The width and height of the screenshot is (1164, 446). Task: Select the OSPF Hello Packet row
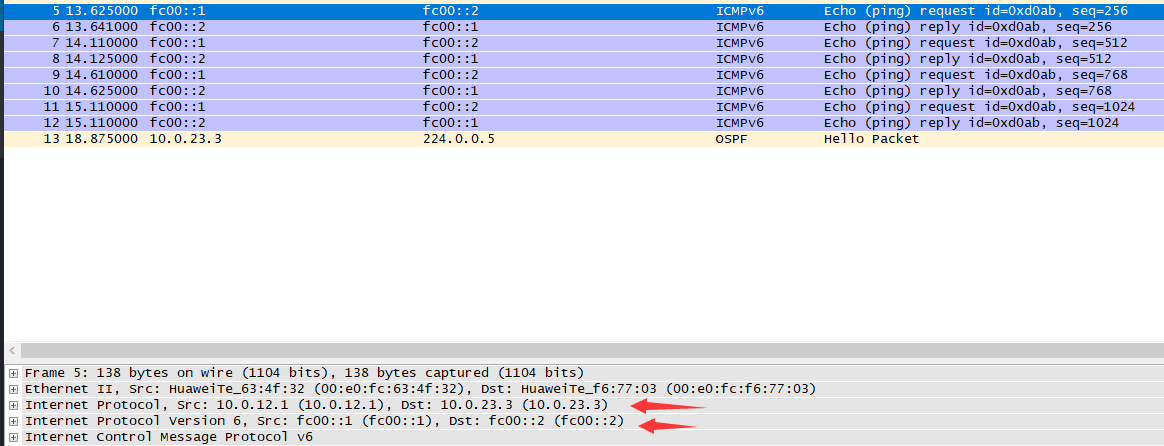click(x=500, y=139)
